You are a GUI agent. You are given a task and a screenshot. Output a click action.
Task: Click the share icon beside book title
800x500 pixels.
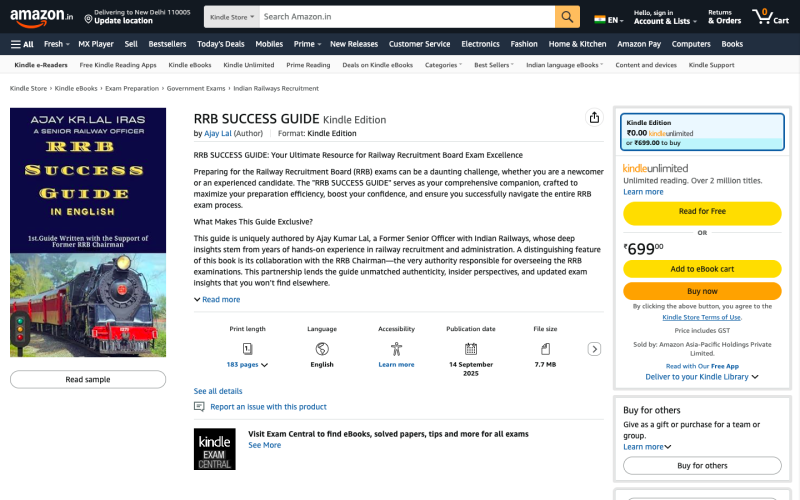point(594,118)
